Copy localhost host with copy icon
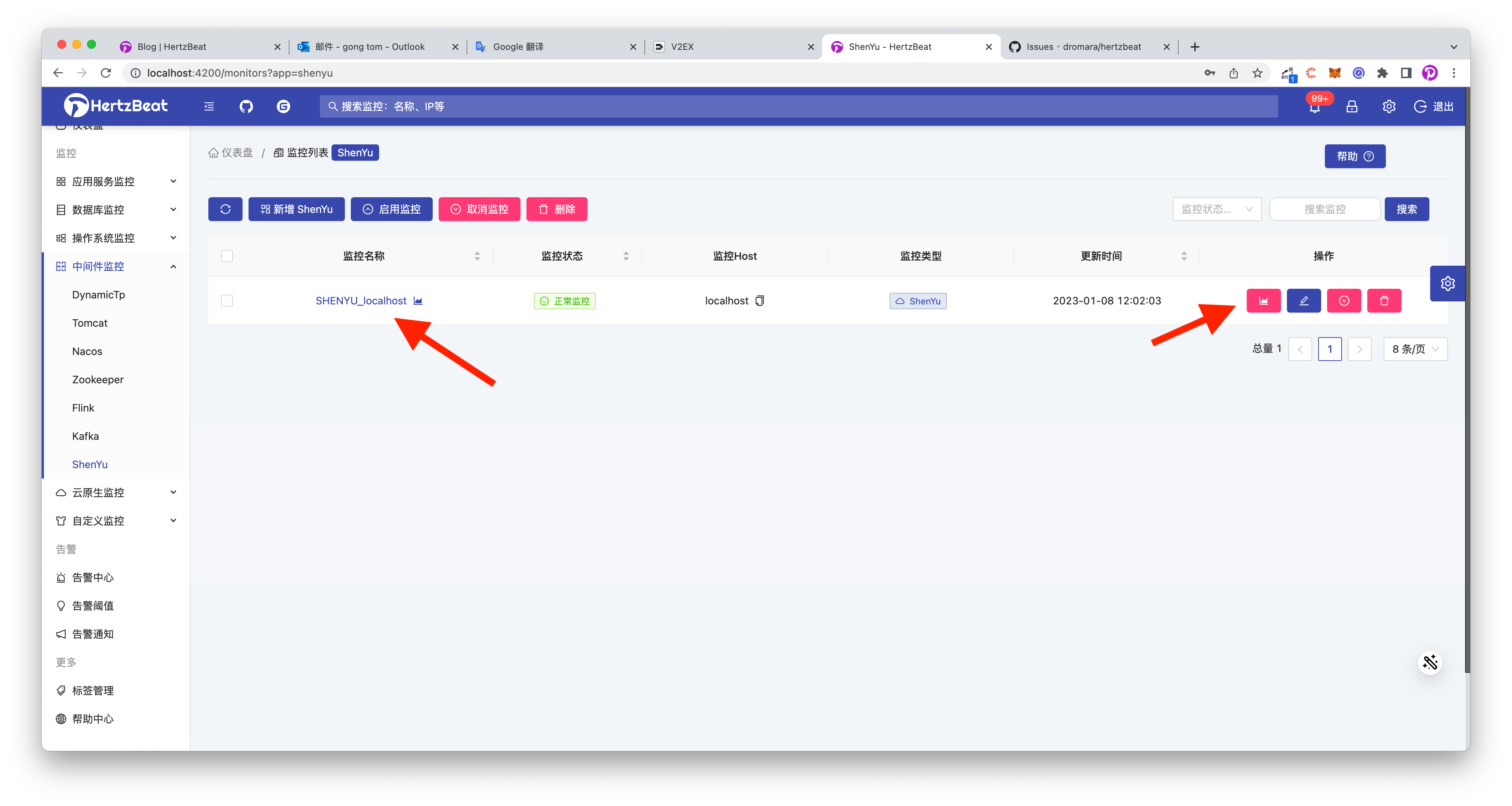 pyautogui.click(x=759, y=301)
